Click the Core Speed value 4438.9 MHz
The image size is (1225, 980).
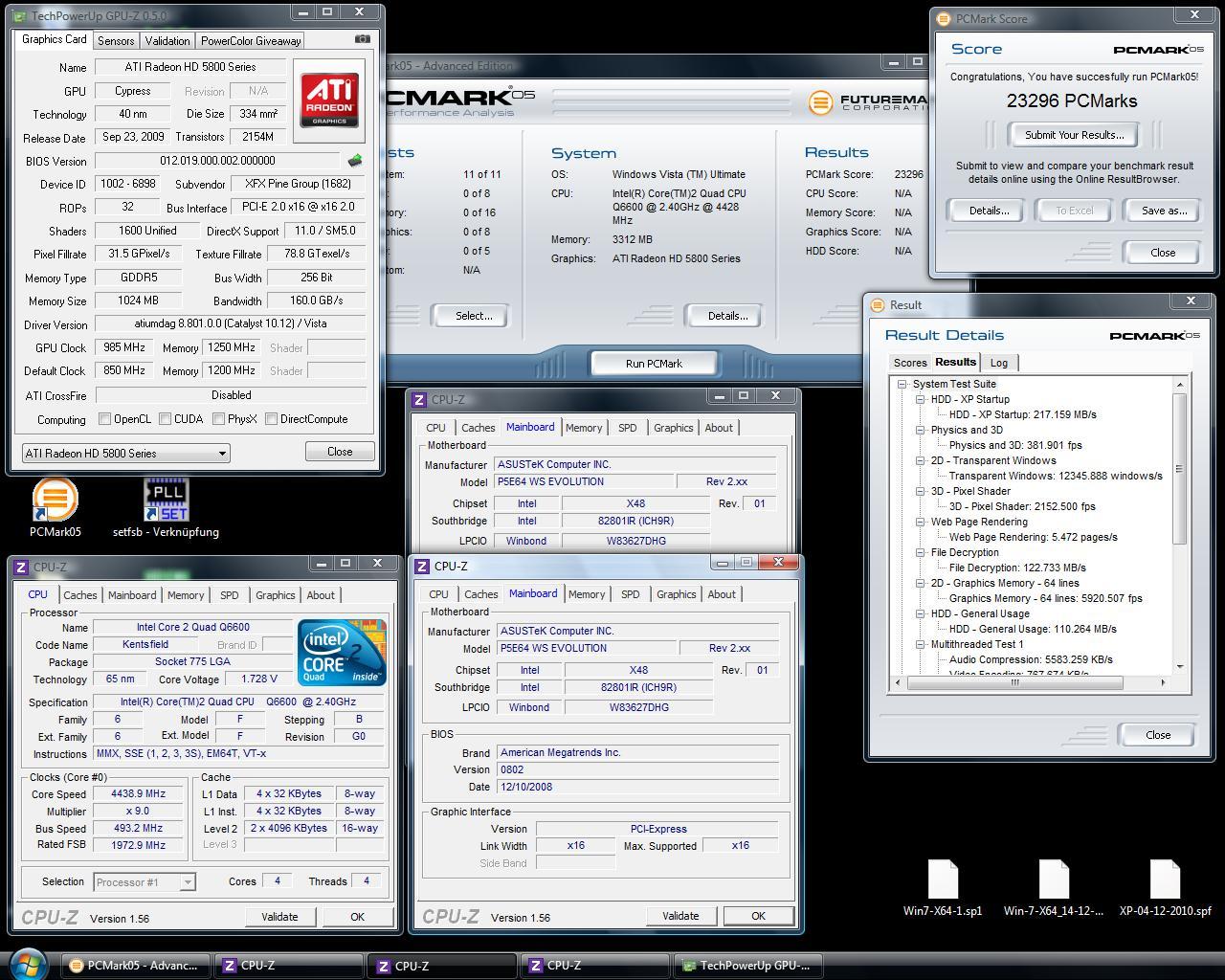(139, 794)
